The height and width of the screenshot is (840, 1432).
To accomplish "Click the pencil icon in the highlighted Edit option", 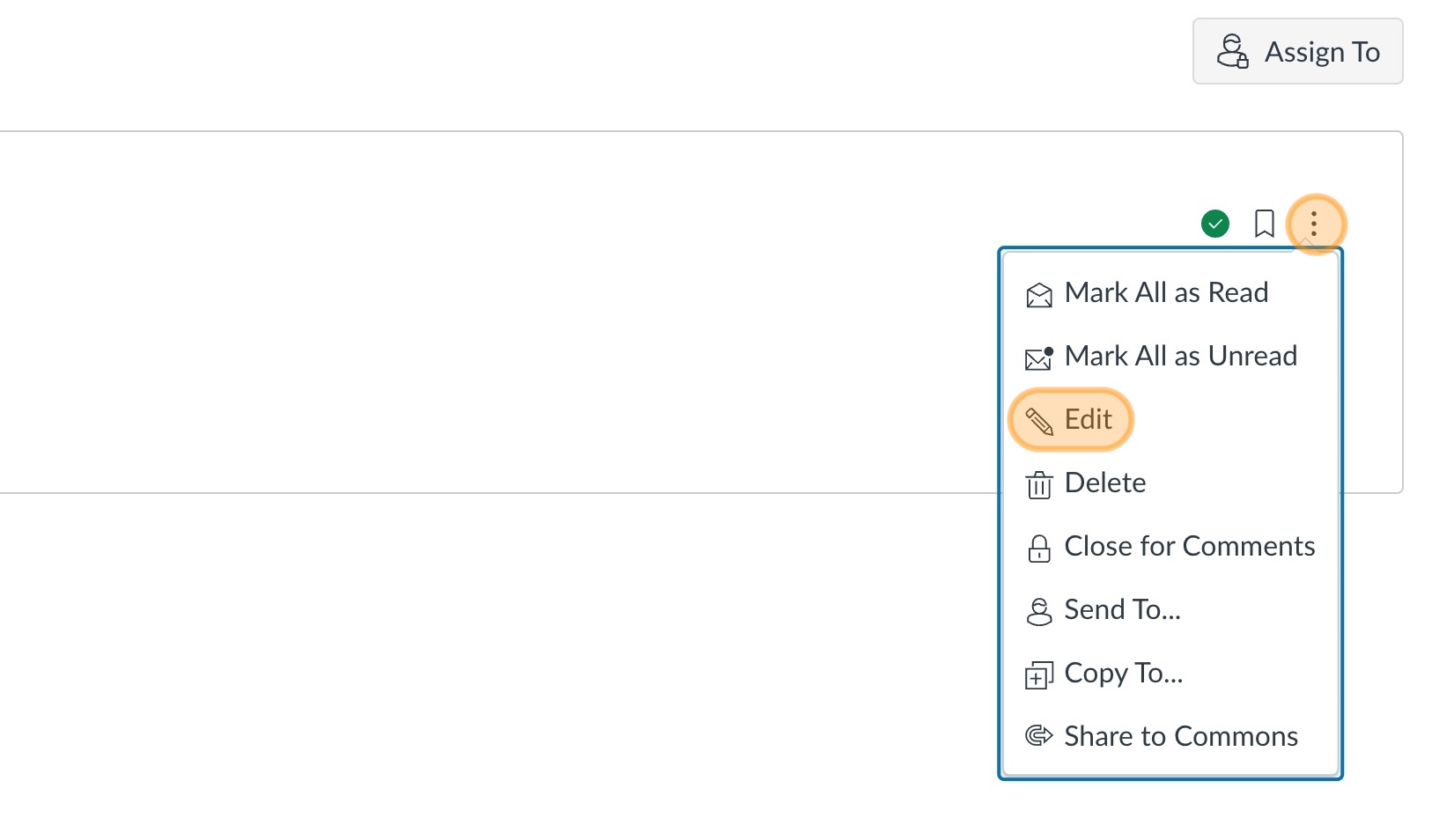I will tap(1040, 421).
